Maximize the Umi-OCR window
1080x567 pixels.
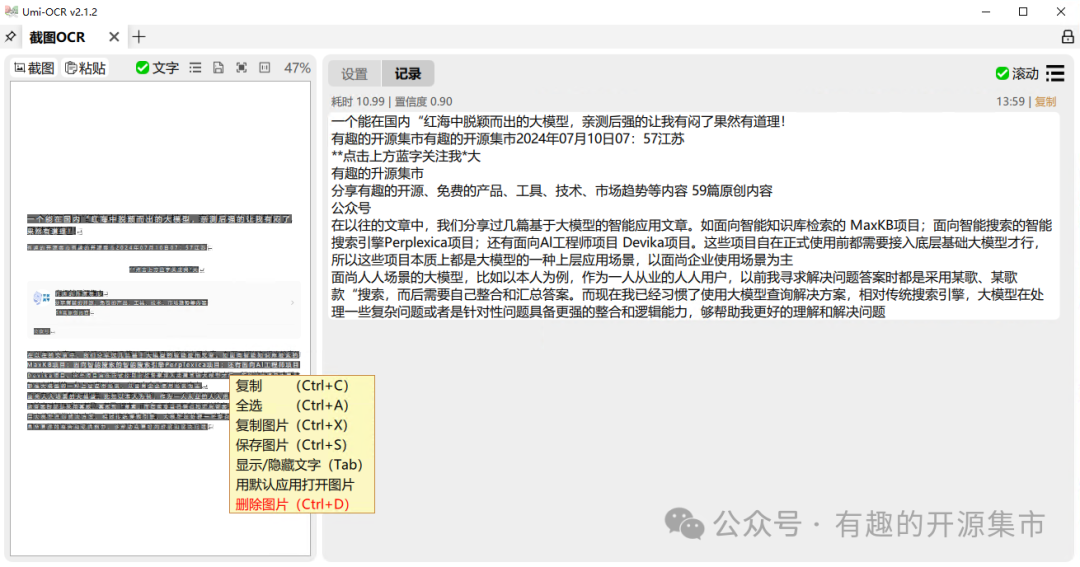coord(1024,12)
